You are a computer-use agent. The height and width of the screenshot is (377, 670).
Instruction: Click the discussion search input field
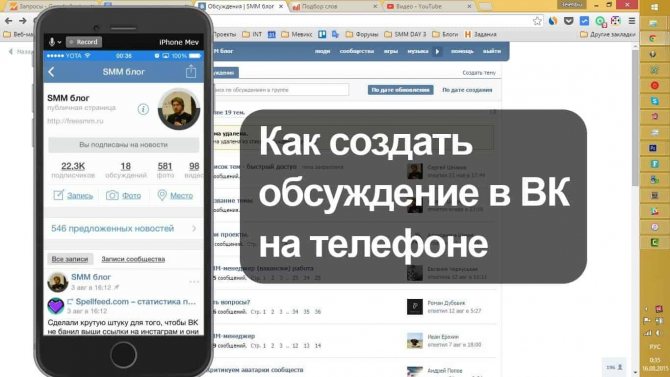coord(280,90)
